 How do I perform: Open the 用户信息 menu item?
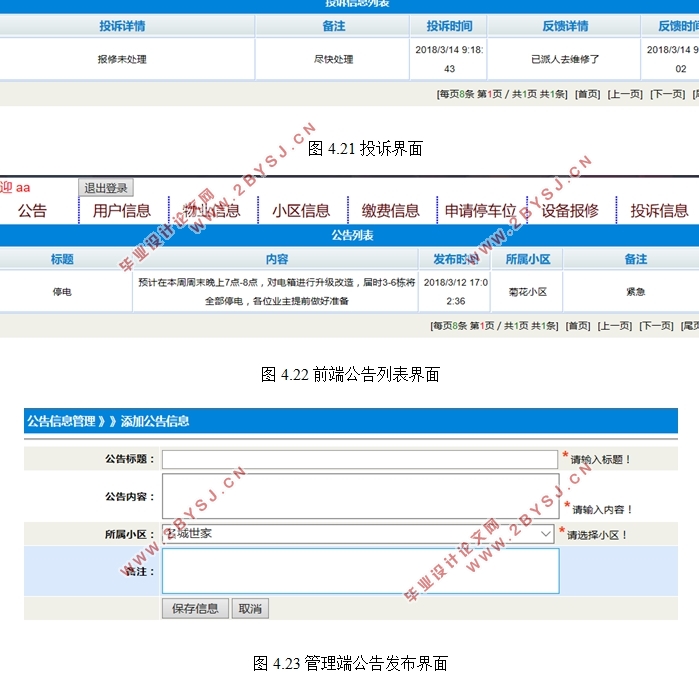tap(122, 210)
